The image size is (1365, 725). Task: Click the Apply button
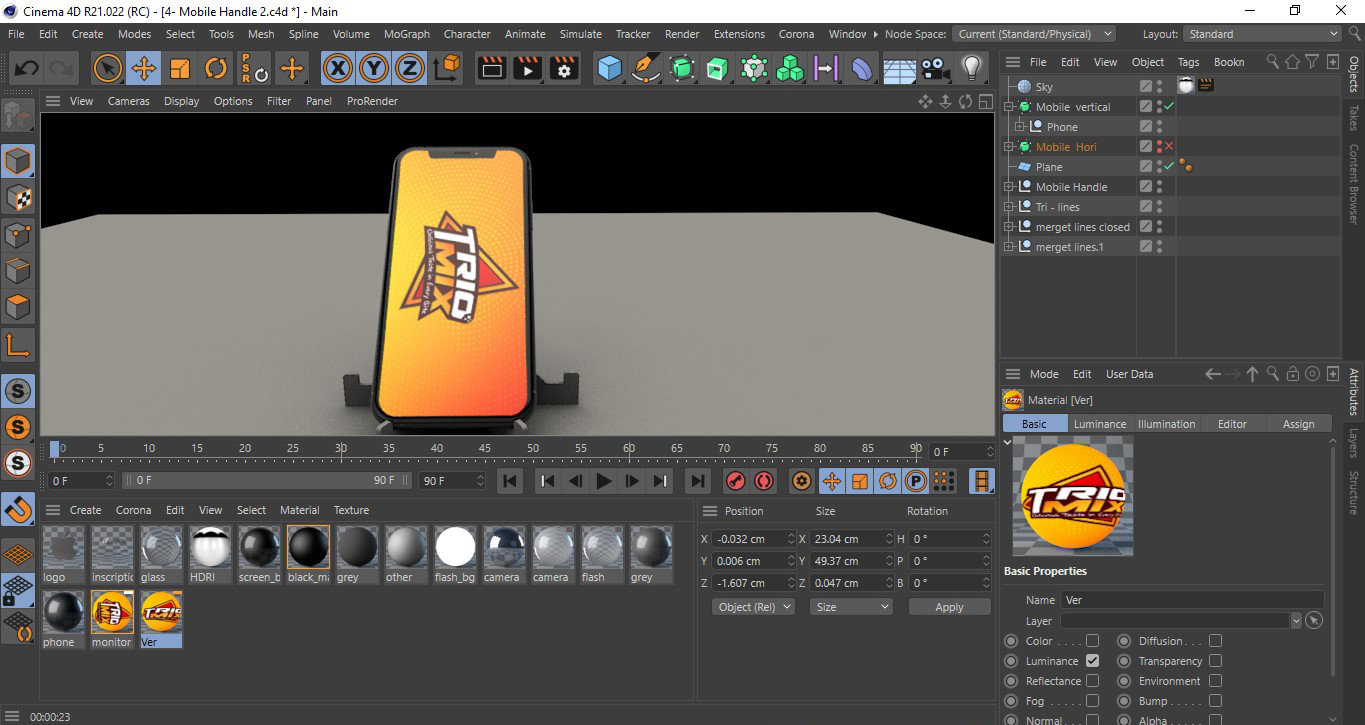point(949,607)
